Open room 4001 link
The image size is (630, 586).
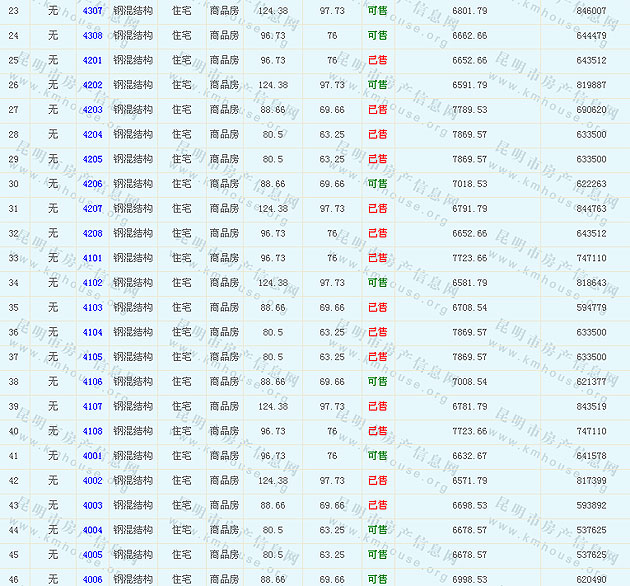92,456
